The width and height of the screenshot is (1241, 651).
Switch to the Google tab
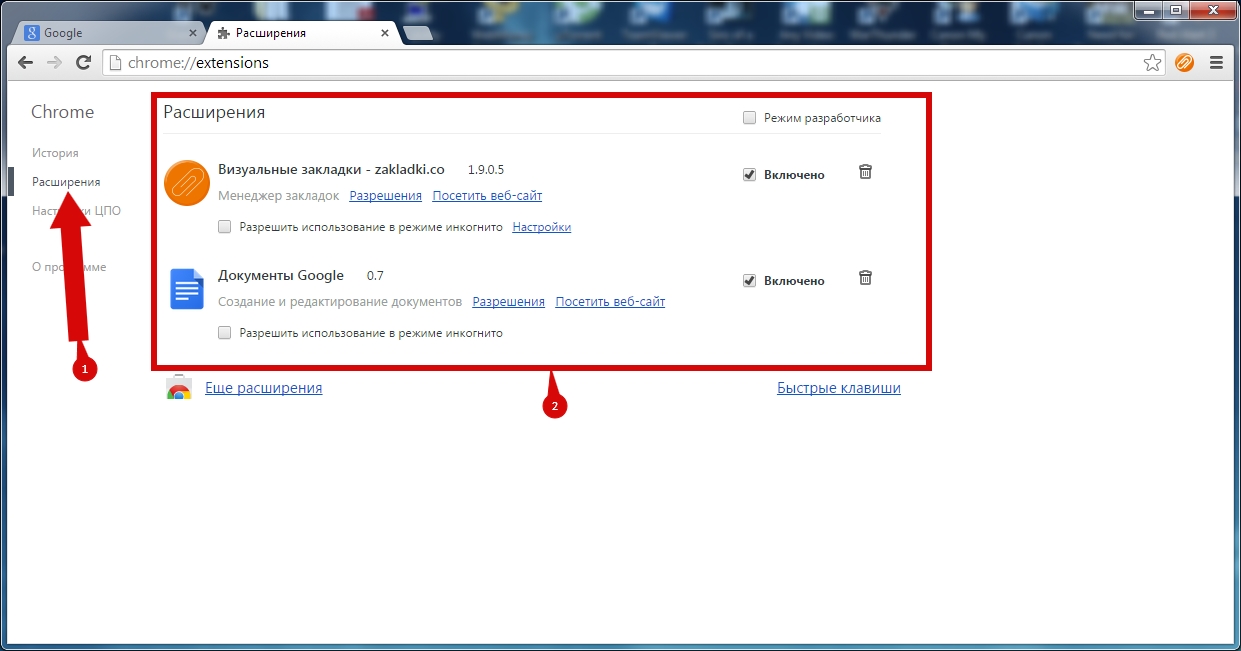click(x=109, y=33)
